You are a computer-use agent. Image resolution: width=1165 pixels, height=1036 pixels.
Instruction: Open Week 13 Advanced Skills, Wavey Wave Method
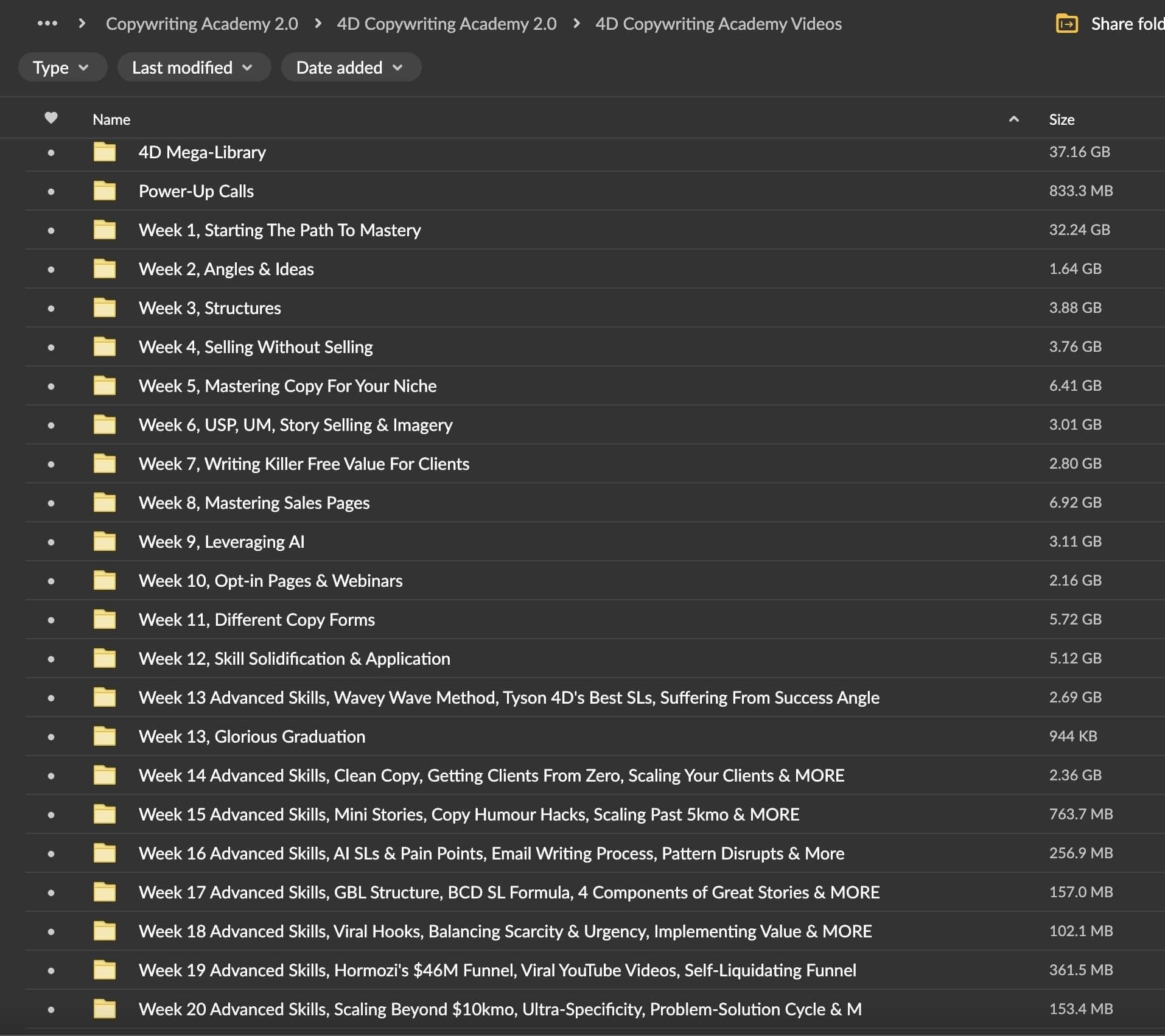point(509,698)
